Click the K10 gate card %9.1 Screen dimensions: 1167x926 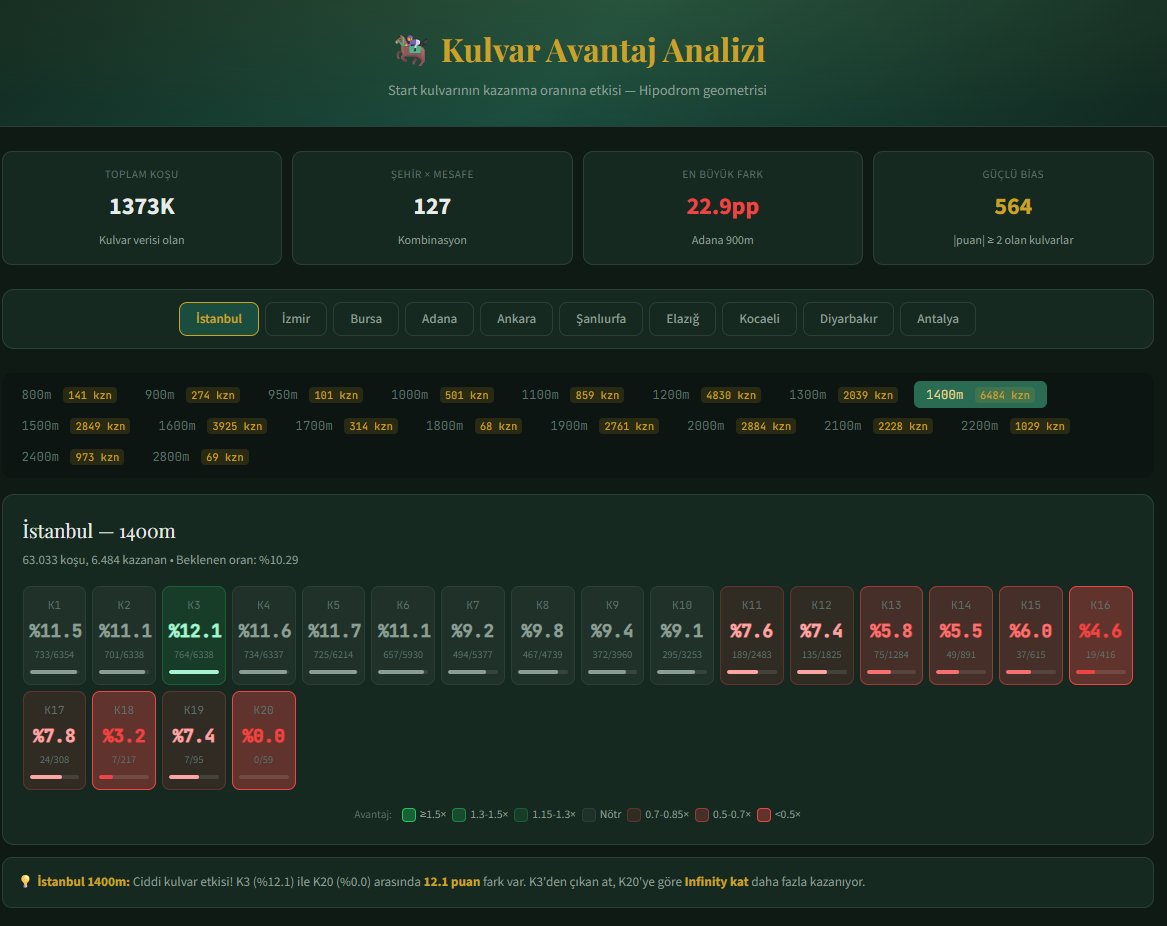point(682,635)
